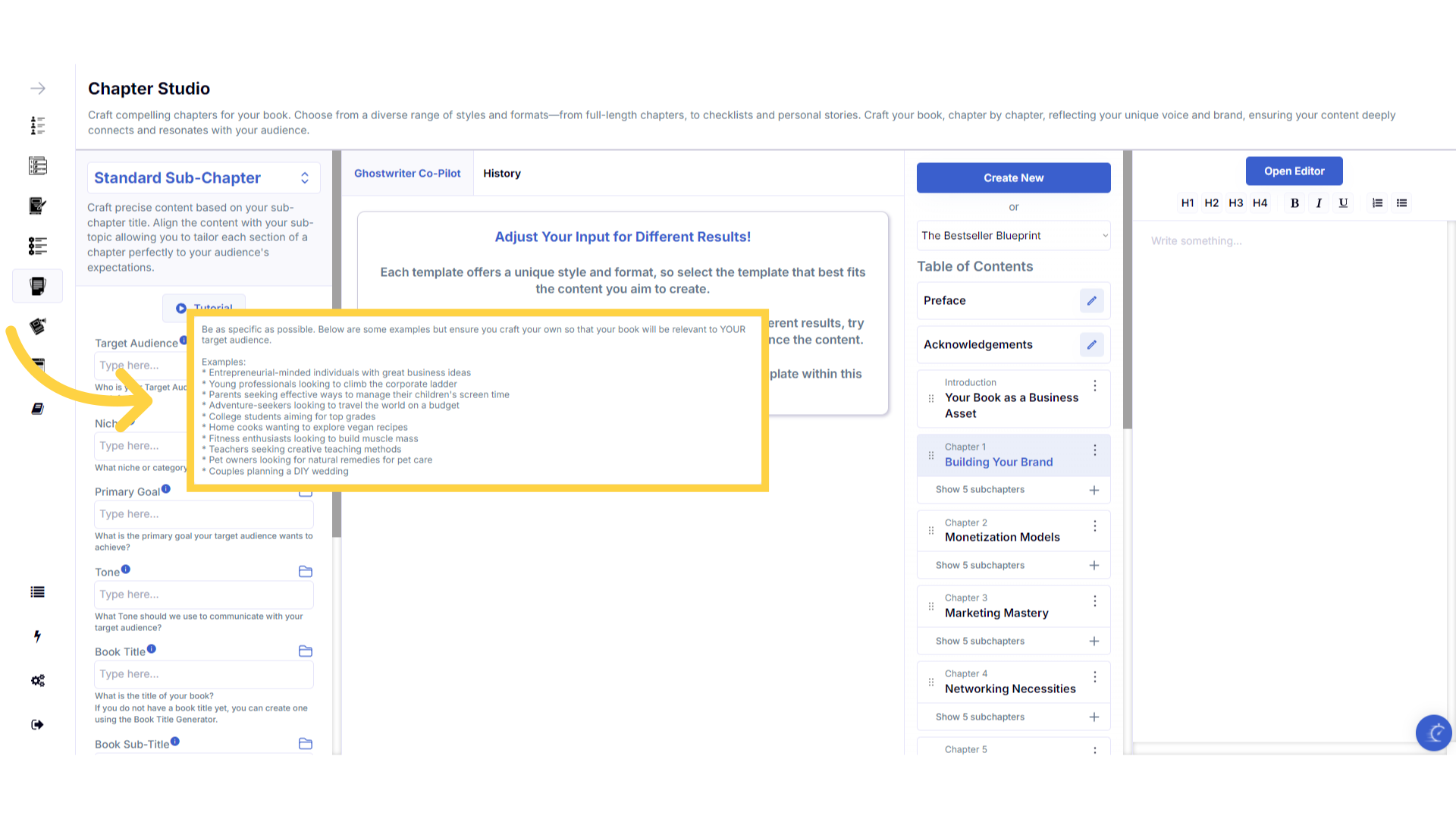
Task: Apply H2 heading style
Action: [x=1211, y=203]
